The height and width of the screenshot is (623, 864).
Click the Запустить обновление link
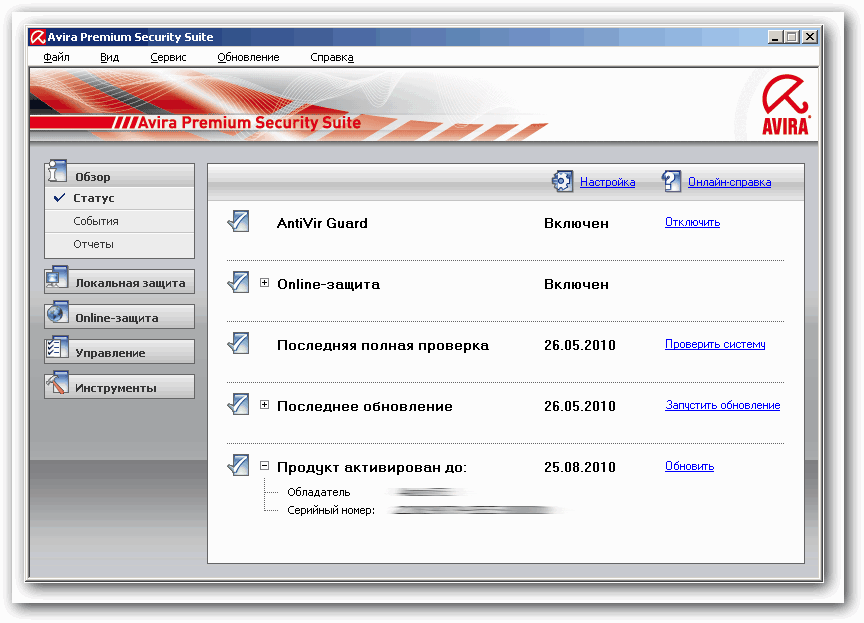(x=722, y=405)
